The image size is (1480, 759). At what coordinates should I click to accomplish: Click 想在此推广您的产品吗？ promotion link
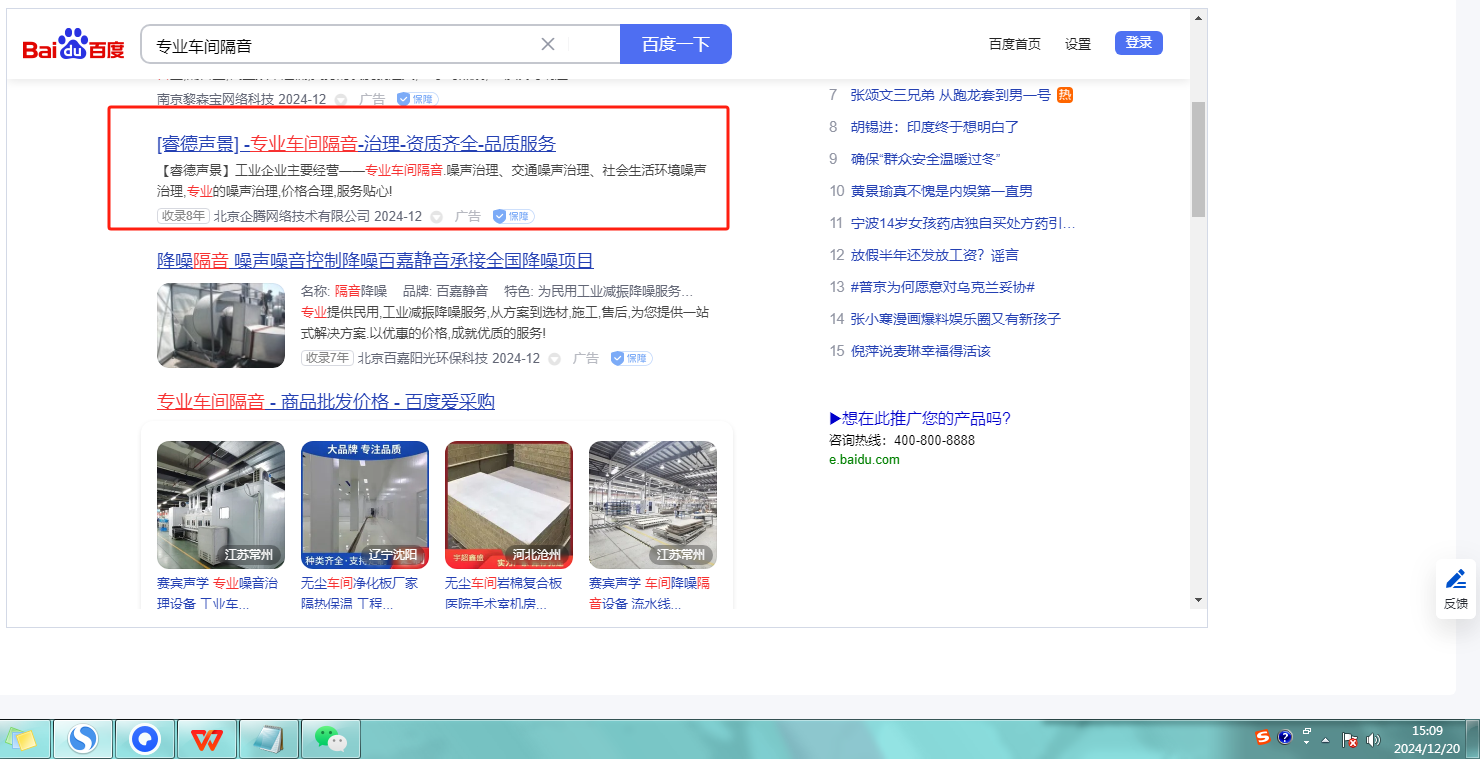click(920, 419)
